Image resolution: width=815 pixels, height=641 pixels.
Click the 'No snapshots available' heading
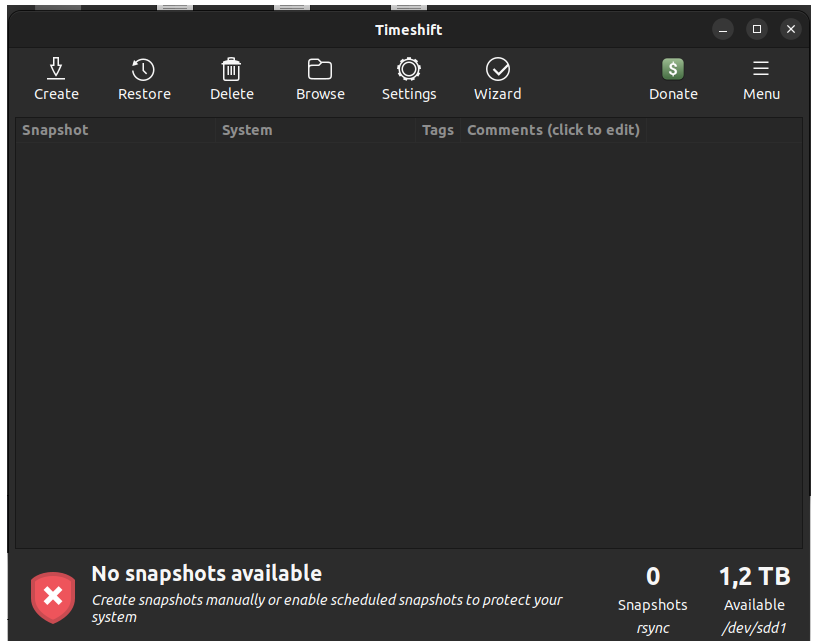pos(206,573)
